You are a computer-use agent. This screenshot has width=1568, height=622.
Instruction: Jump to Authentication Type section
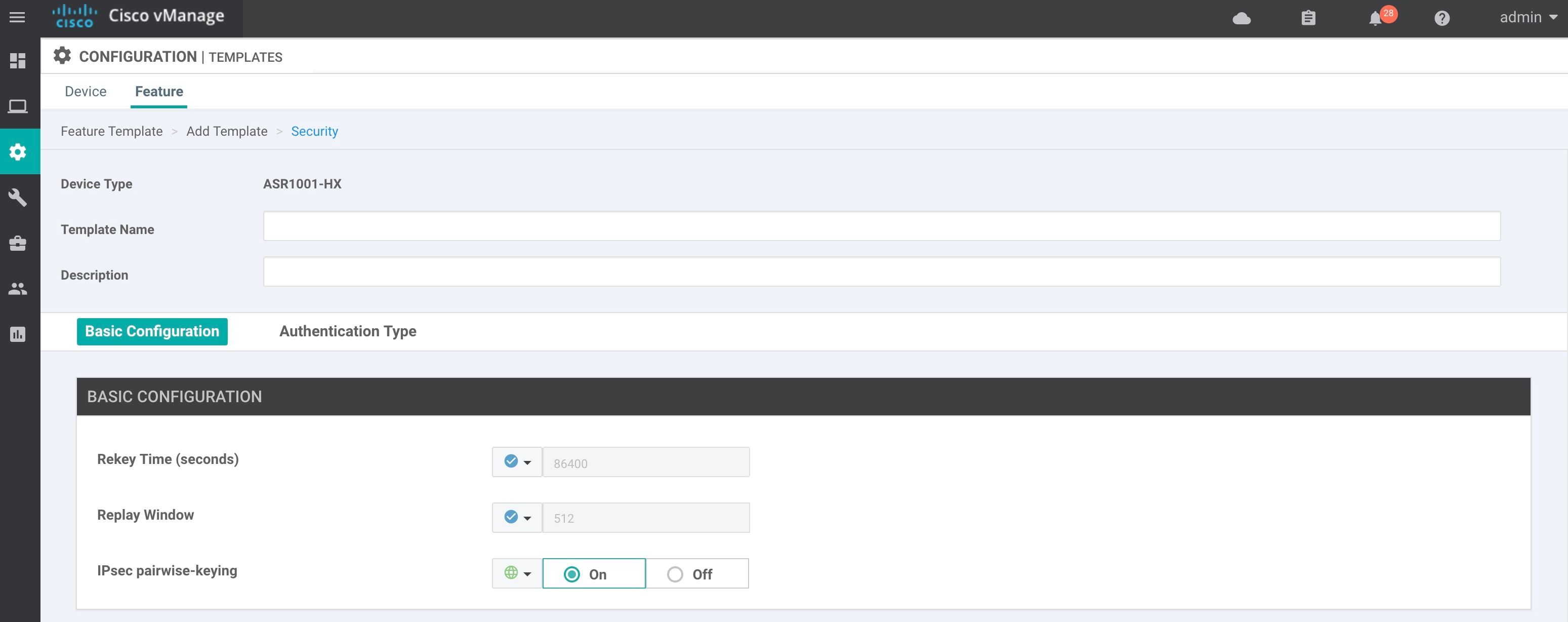click(x=348, y=331)
